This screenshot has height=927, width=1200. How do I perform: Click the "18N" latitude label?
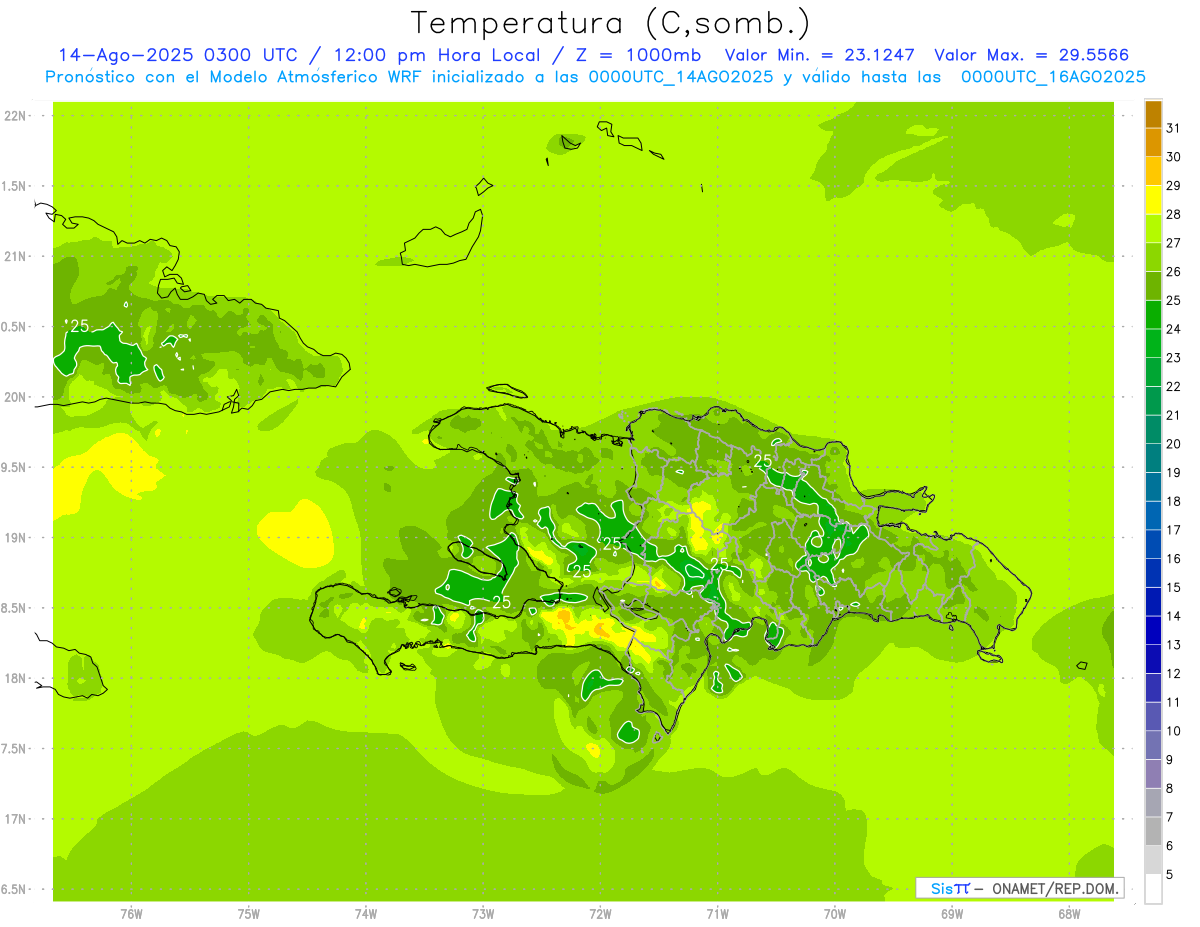(17, 678)
